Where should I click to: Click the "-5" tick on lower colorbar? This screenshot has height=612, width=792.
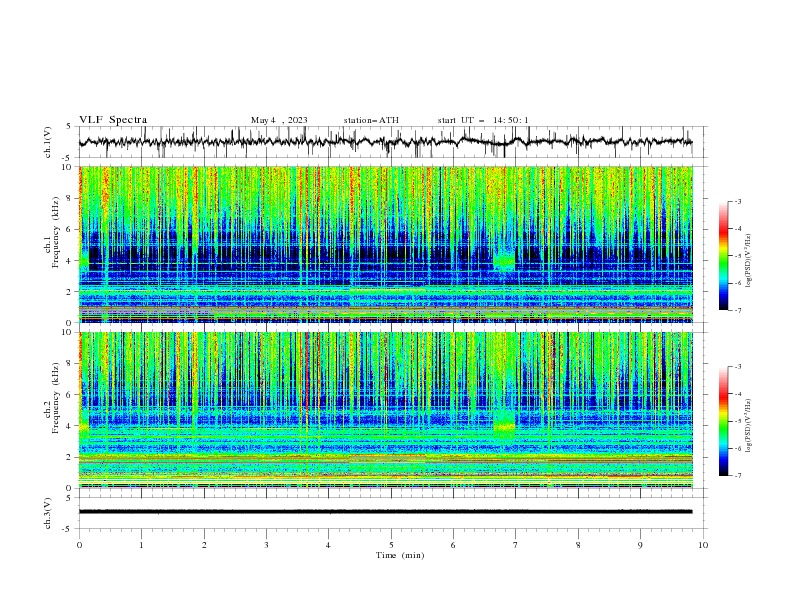(x=737, y=421)
